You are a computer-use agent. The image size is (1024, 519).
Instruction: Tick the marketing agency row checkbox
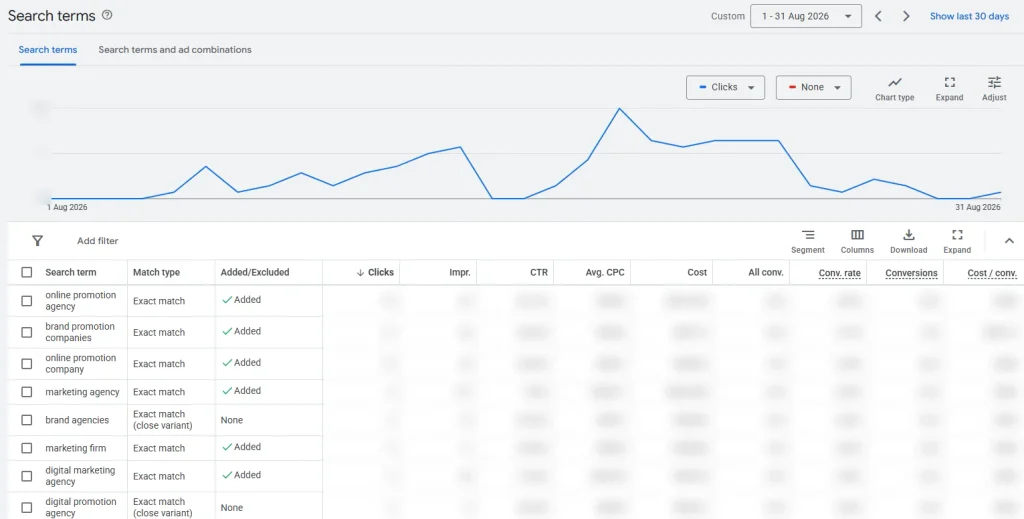pyautogui.click(x=27, y=392)
